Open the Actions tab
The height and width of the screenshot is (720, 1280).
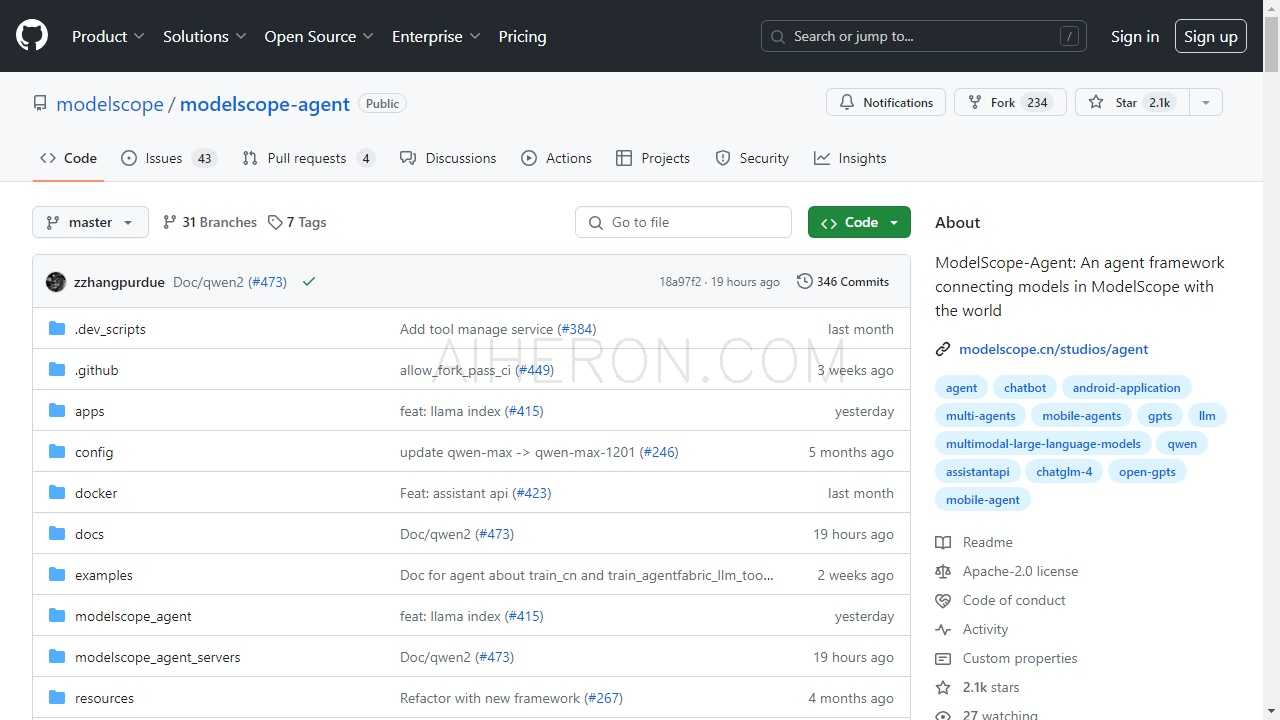(x=556, y=158)
